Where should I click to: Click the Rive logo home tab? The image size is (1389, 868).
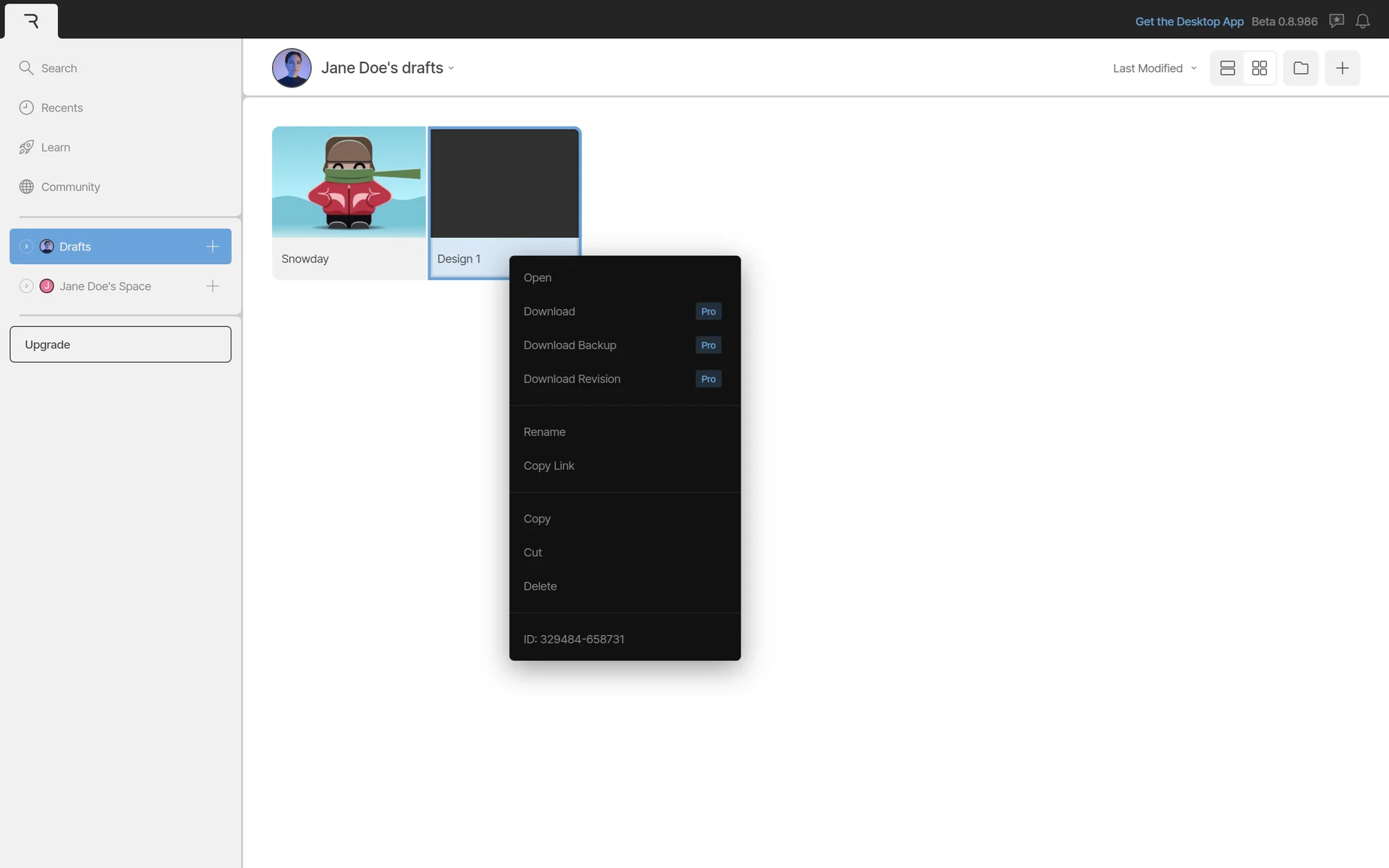(x=31, y=21)
